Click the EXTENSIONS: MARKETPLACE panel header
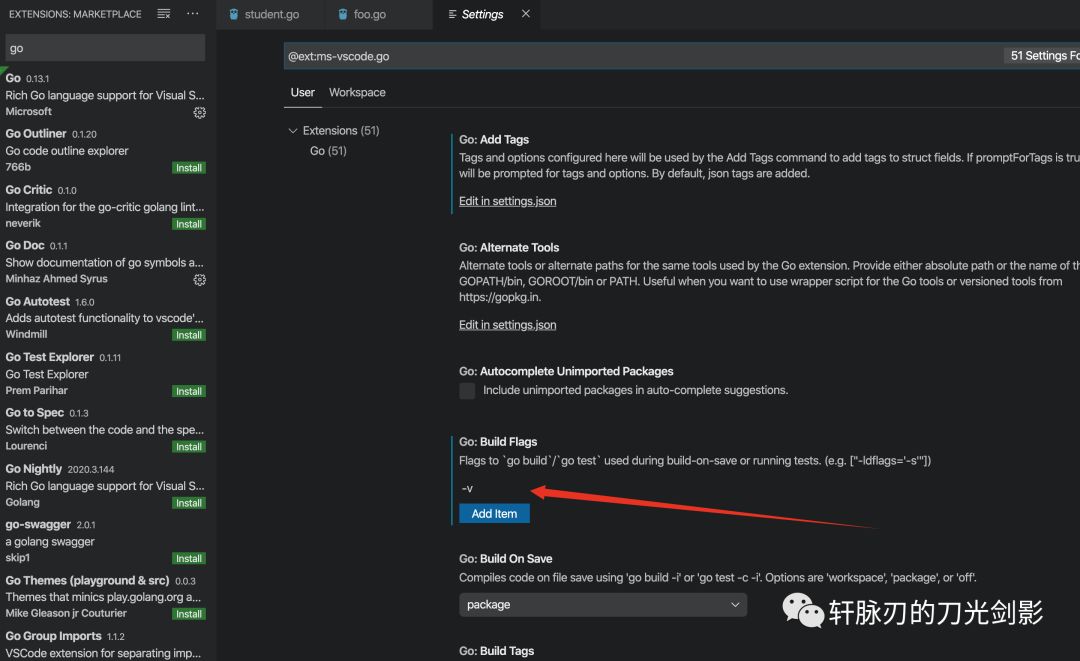This screenshot has width=1080, height=661. (75, 14)
